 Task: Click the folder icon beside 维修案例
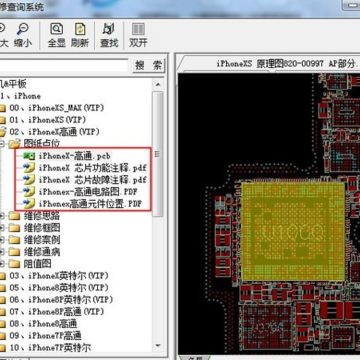tap(14, 240)
